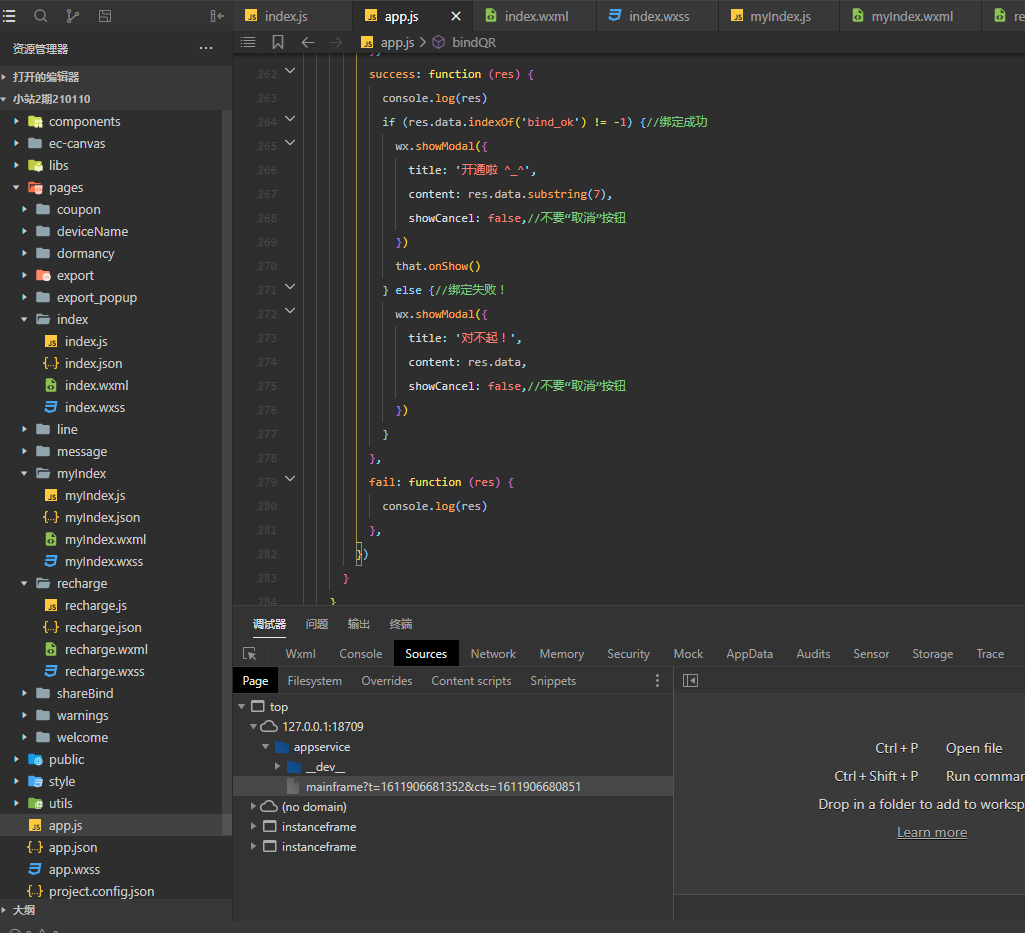The height and width of the screenshot is (933, 1025).
Task: Toggle the Sources navigator sidebar icon
Action: click(x=690, y=681)
